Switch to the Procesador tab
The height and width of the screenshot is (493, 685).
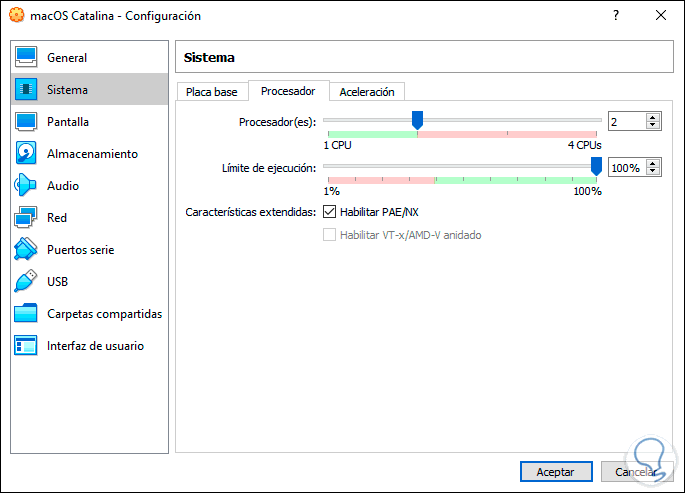[x=288, y=91]
